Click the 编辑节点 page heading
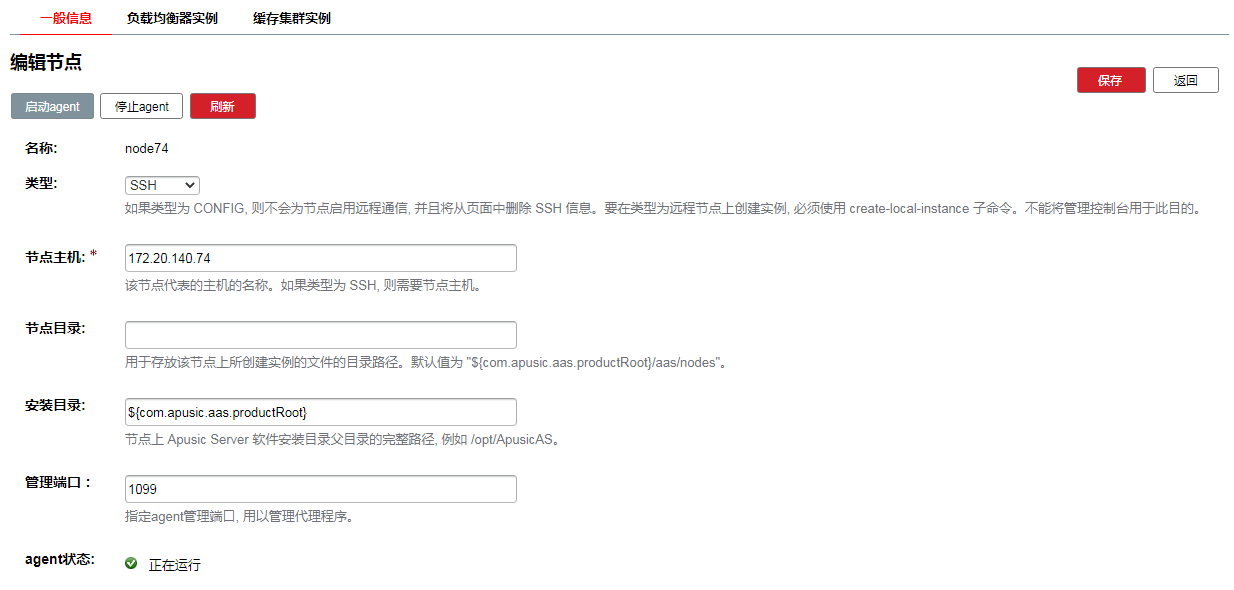This screenshot has height=590, width=1234. 46,62
